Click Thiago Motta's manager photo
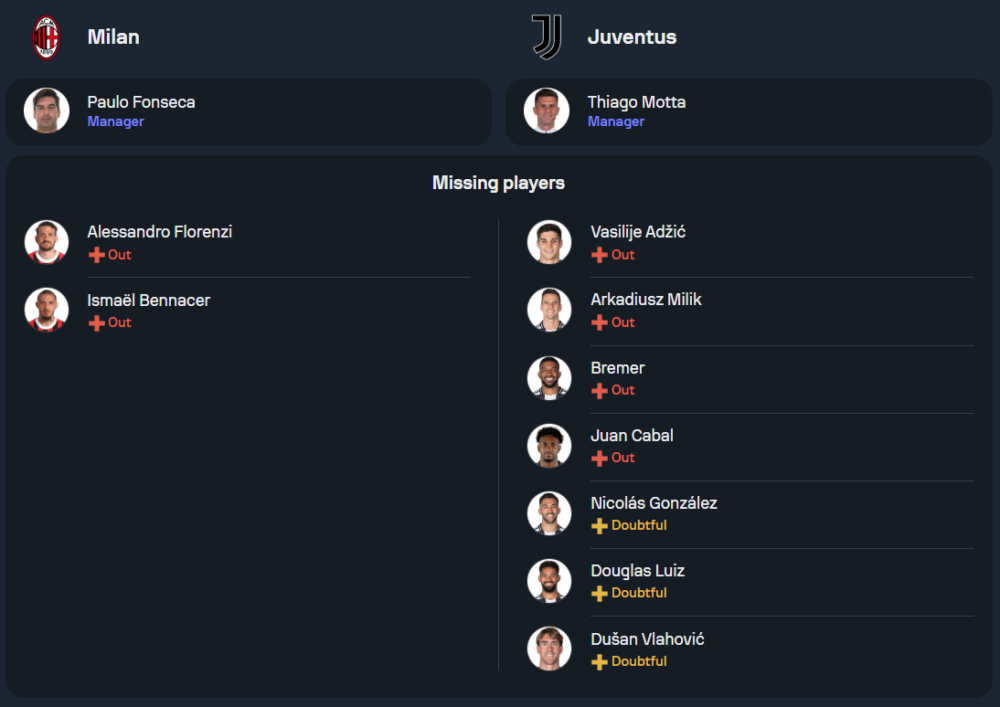The image size is (1000, 707). pos(547,110)
